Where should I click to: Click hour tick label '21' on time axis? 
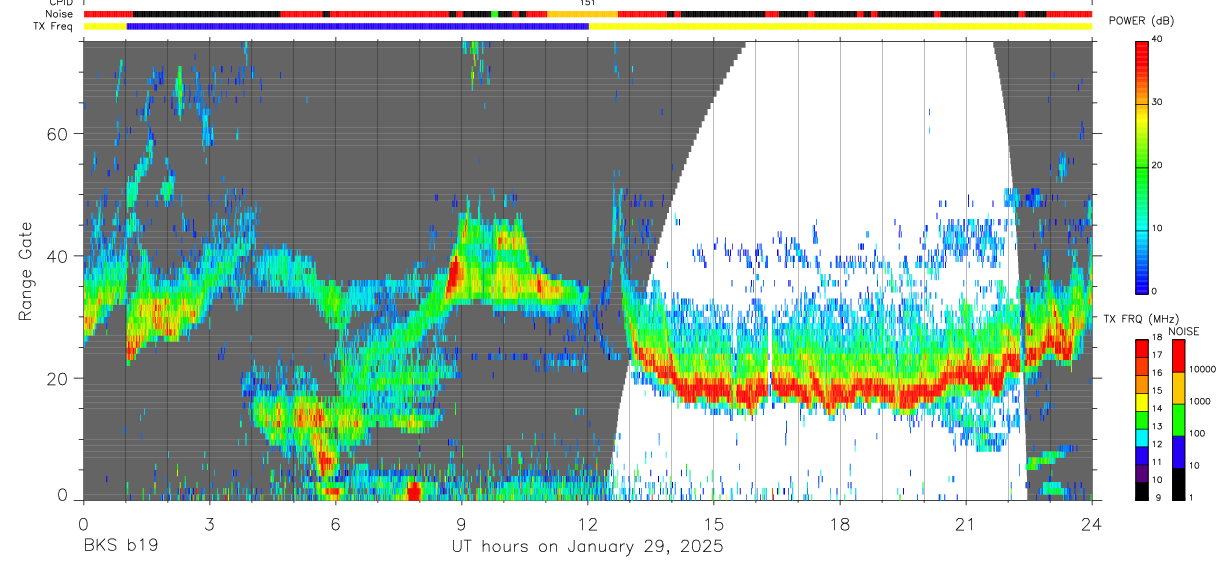(x=966, y=524)
